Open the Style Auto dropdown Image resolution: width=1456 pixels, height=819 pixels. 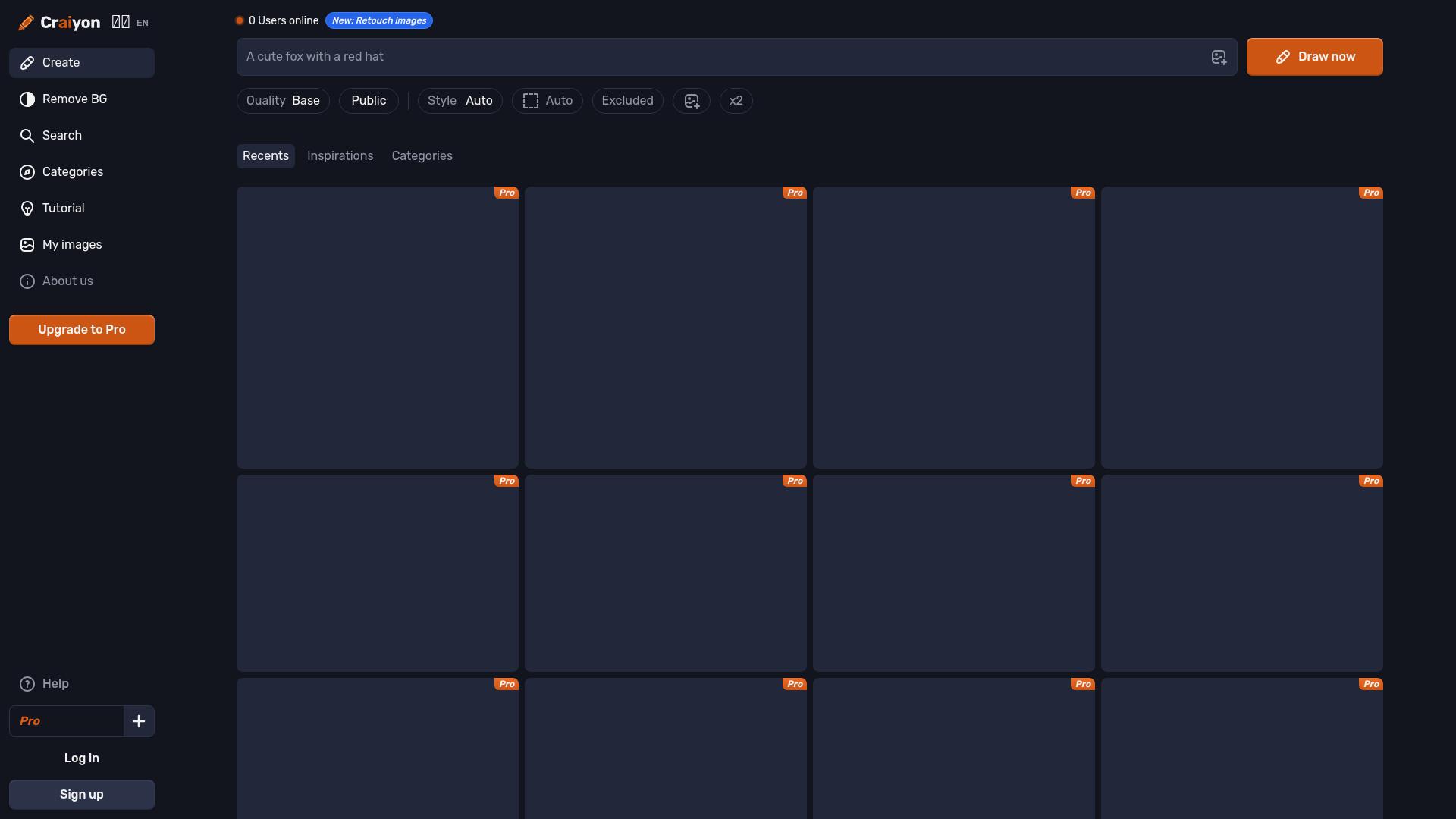click(x=460, y=100)
